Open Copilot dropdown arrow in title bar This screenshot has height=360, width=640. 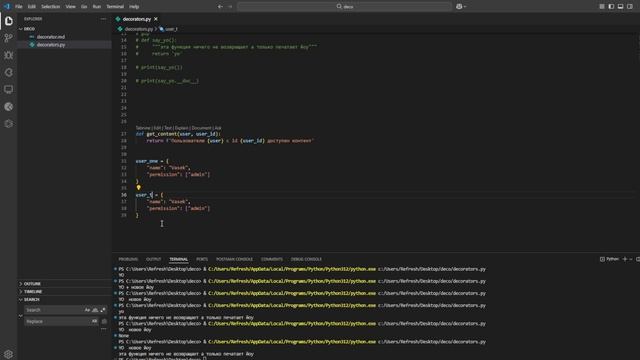pos(465,7)
